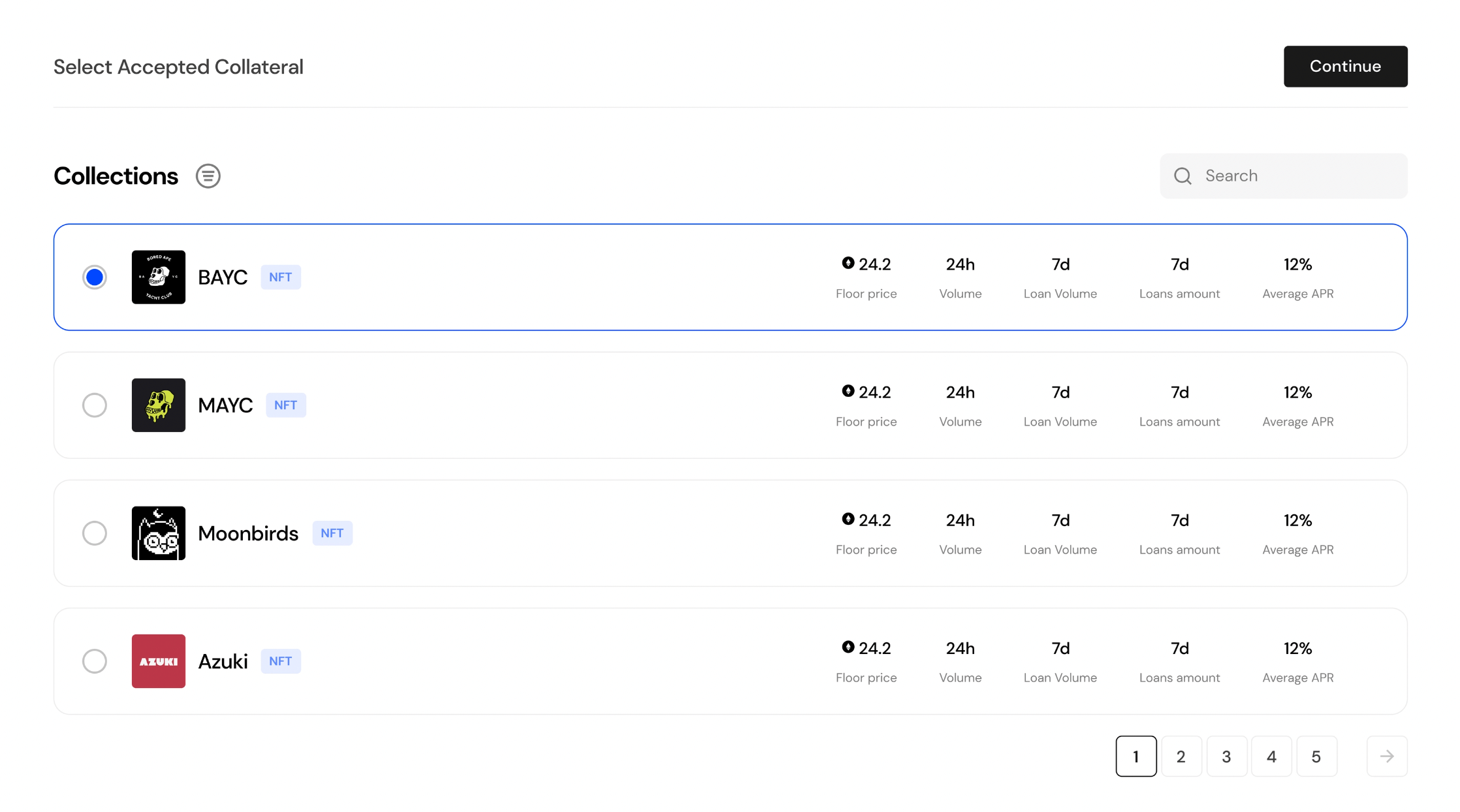The height and width of the screenshot is (812, 1460).
Task: Click the search magnifier icon
Action: point(1182,176)
